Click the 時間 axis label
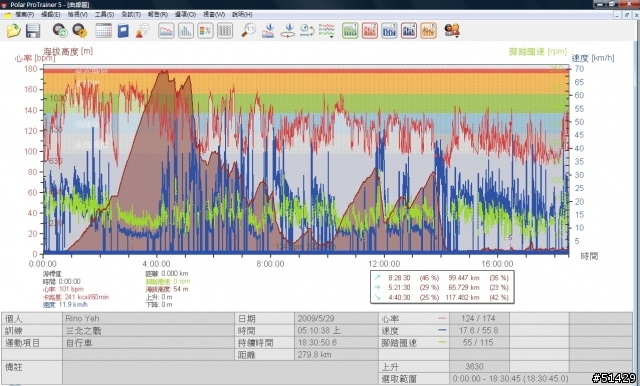This screenshot has width=640, height=386. (589, 256)
